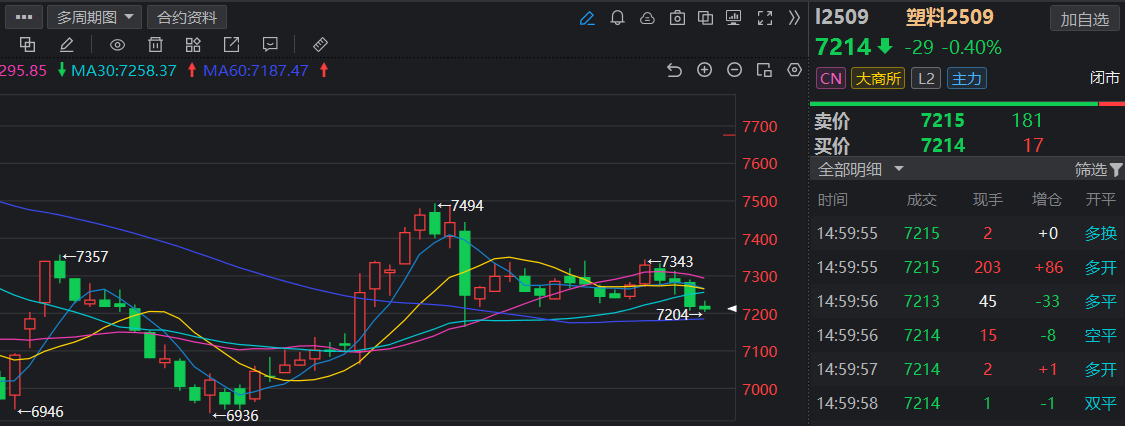Click the 7204→ price label on chart

coord(679,314)
